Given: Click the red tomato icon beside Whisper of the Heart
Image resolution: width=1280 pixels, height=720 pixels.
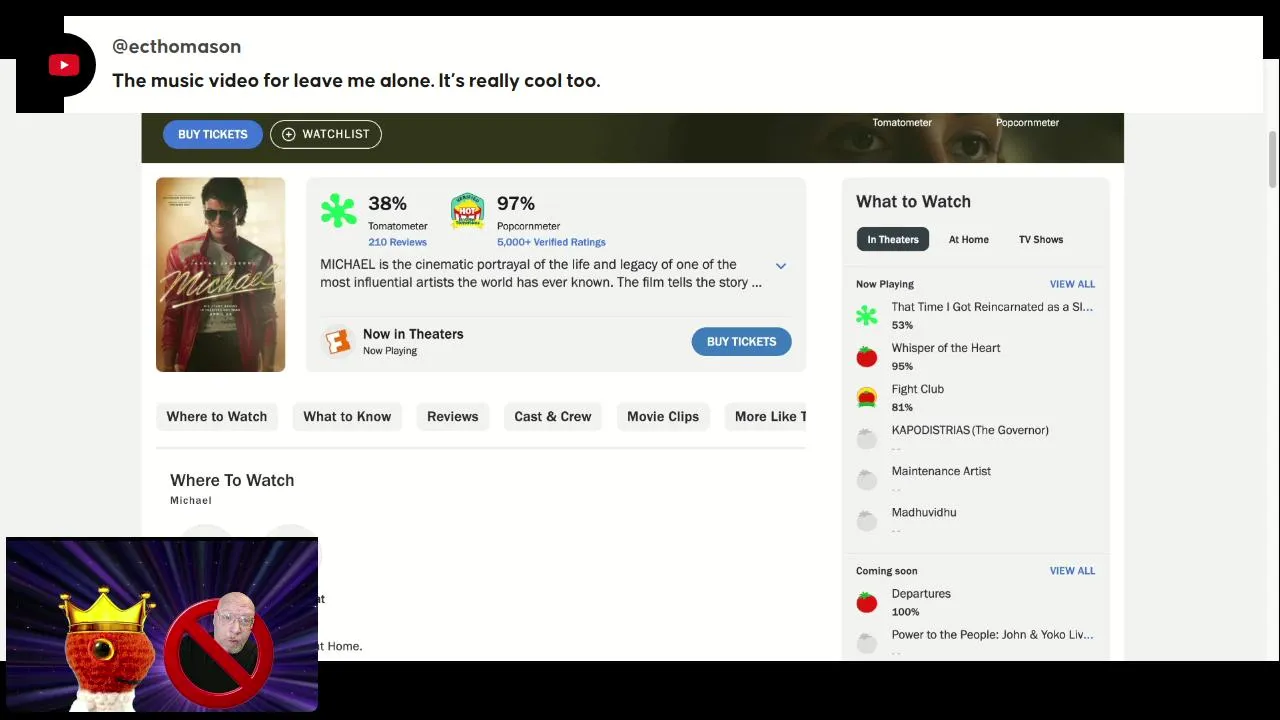Looking at the screenshot, I should pyautogui.click(x=867, y=357).
